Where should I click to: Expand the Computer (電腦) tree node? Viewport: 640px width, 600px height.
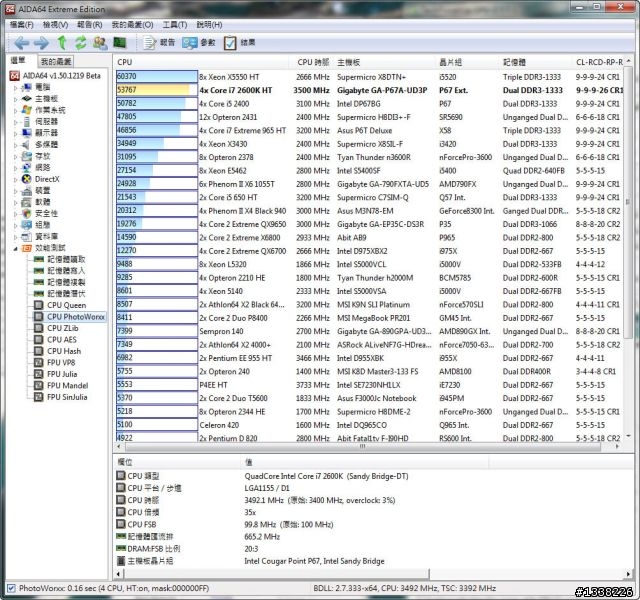pyautogui.click(x=16, y=87)
